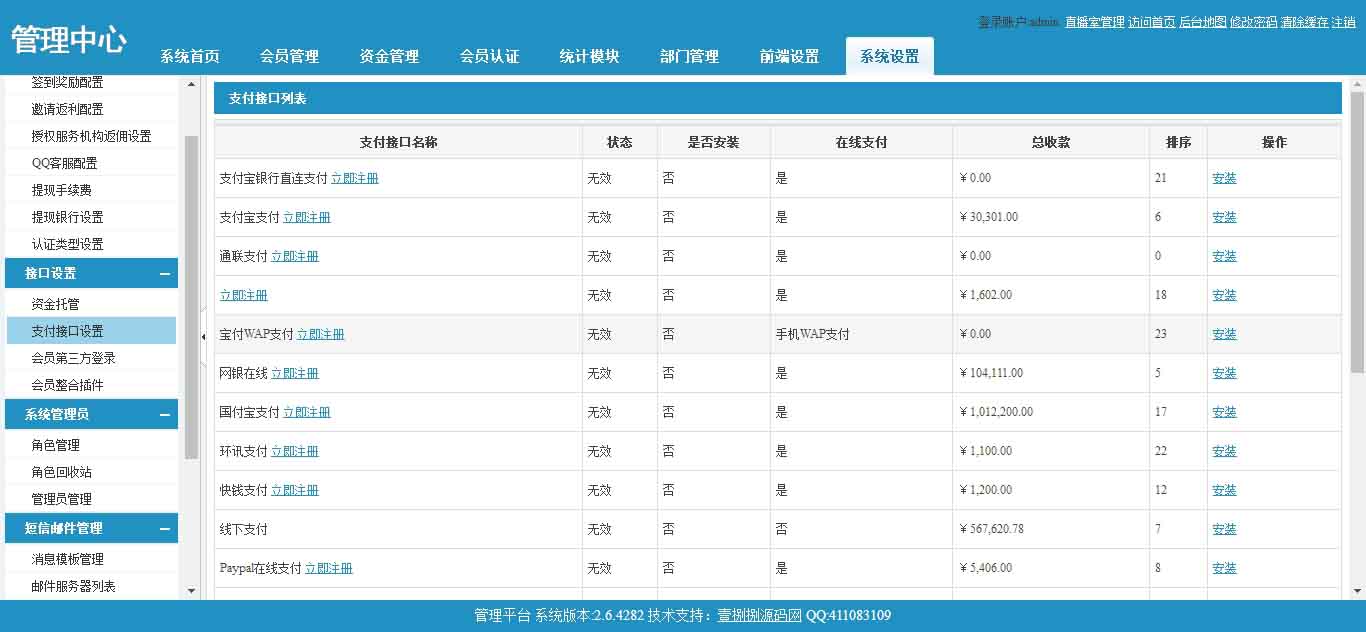Click the sidebar scroll up arrow
This screenshot has height=632, width=1366.
pos(192,84)
